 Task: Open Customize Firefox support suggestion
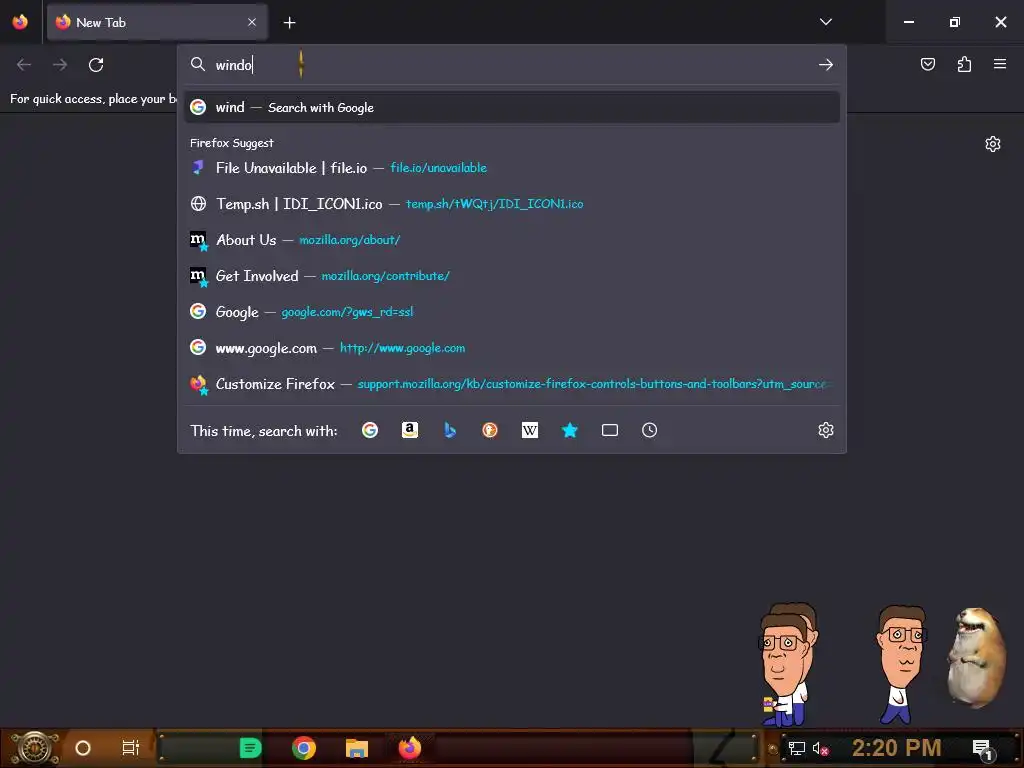point(512,383)
